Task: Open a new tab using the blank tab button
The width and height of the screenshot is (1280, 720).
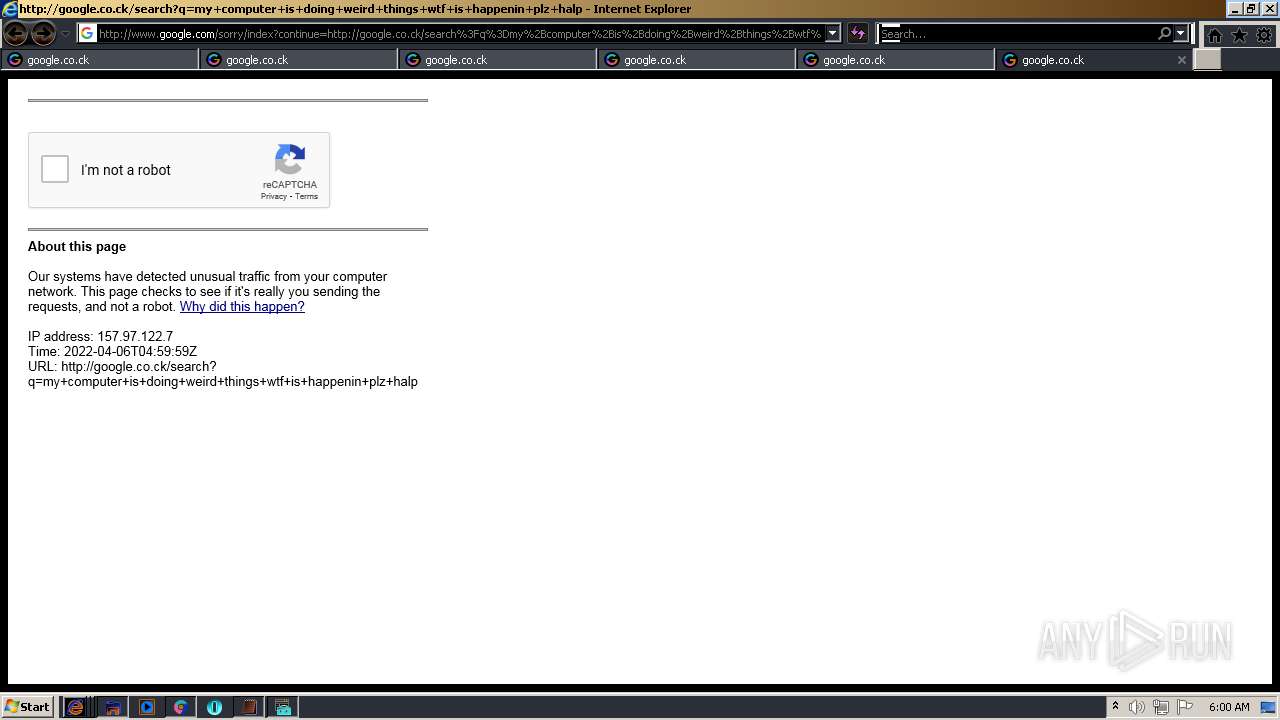Action: tap(1207, 60)
